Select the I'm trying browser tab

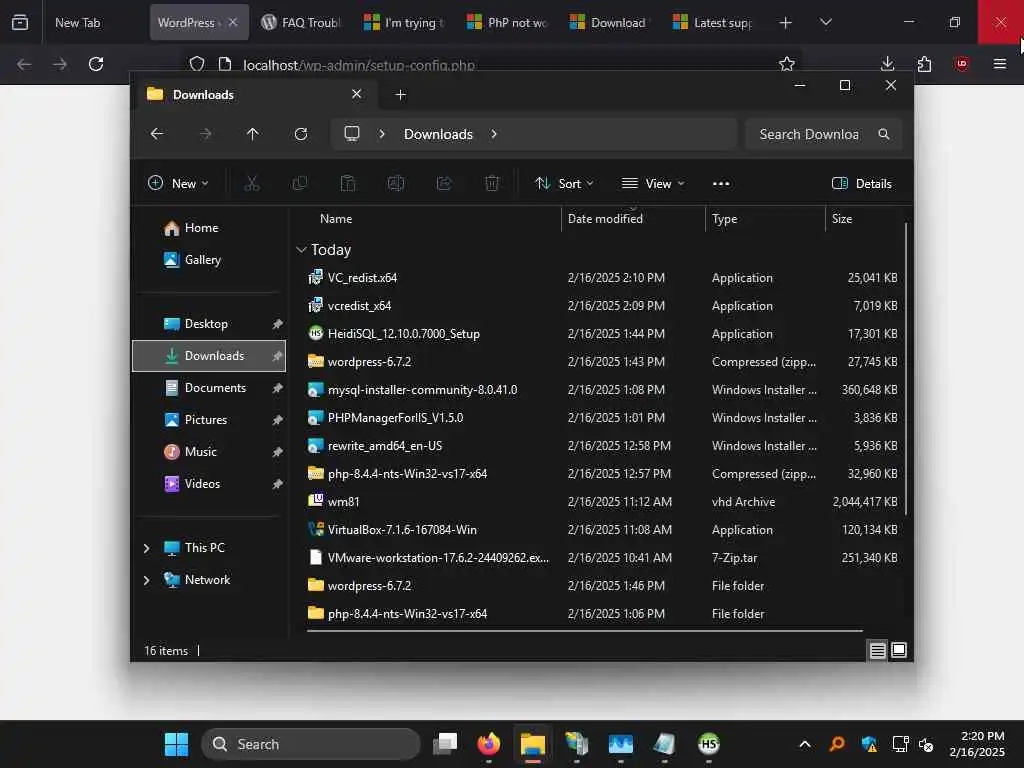tap(406, 22)
